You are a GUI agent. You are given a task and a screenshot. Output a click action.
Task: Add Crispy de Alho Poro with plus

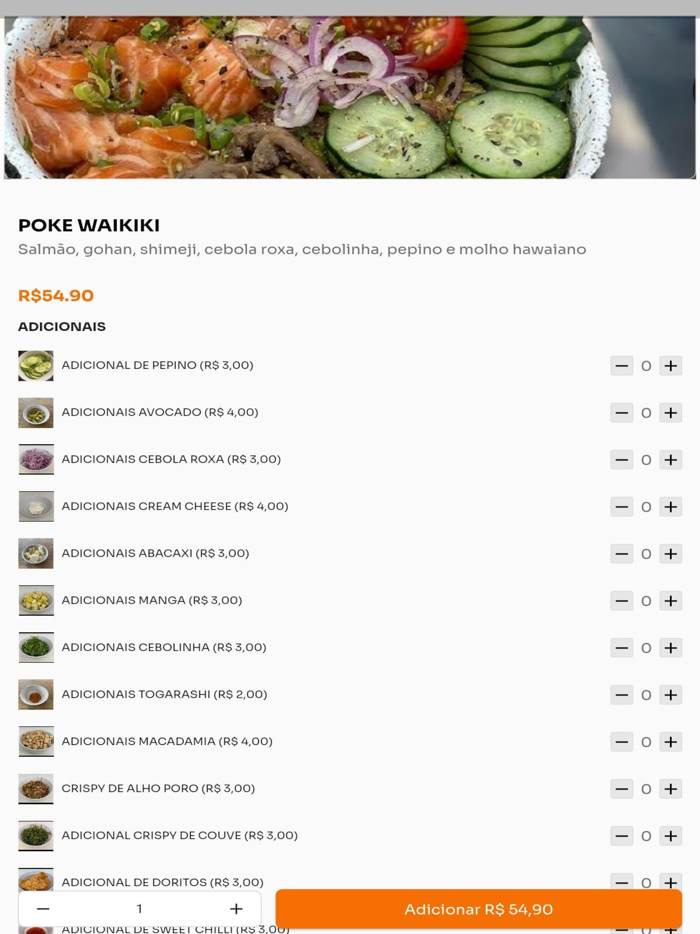pyautogui.click(x=670, y=789)
